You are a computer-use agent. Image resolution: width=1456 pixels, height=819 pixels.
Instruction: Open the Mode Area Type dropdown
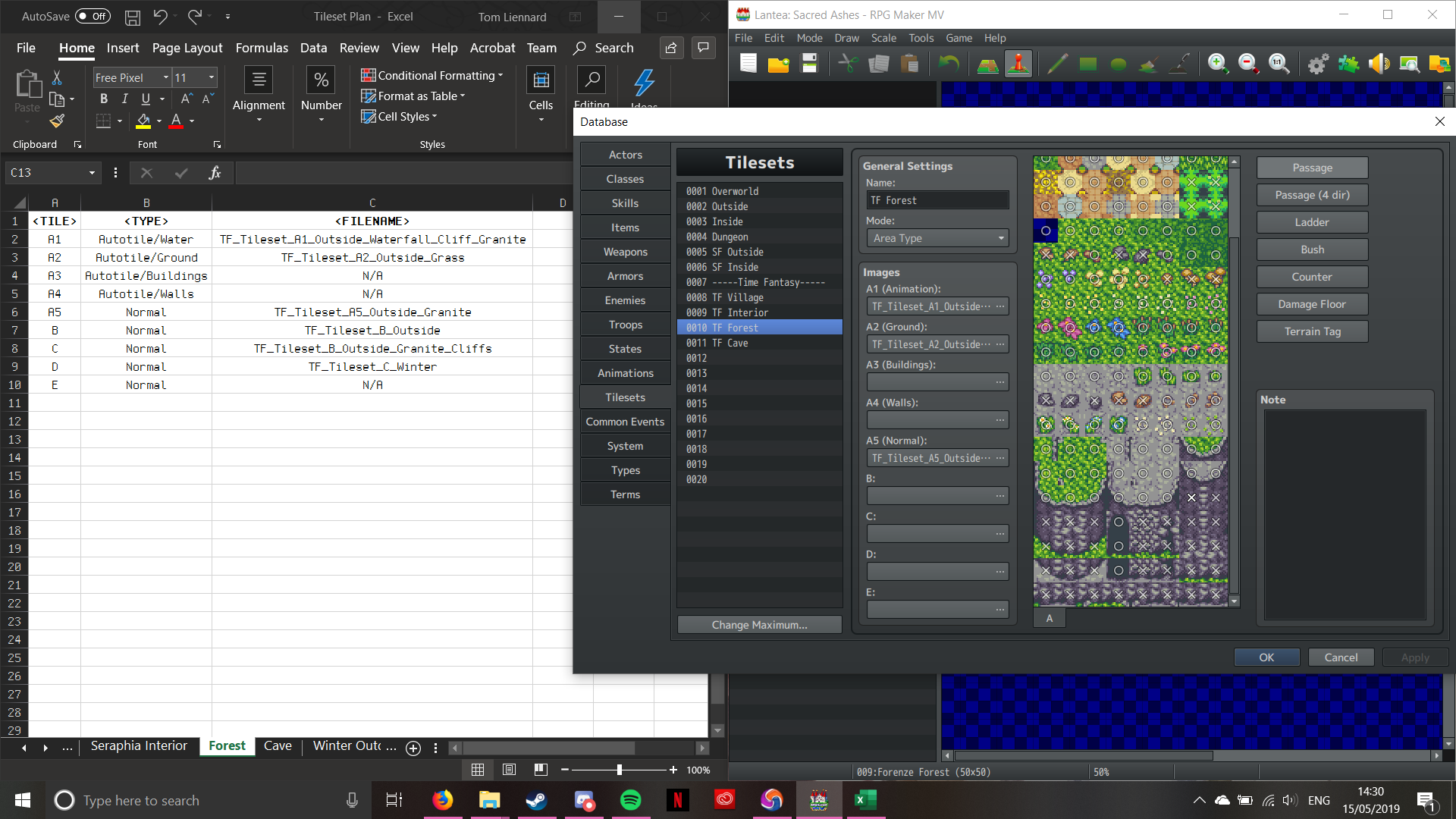pyautogui.click(x=937, y=238)
